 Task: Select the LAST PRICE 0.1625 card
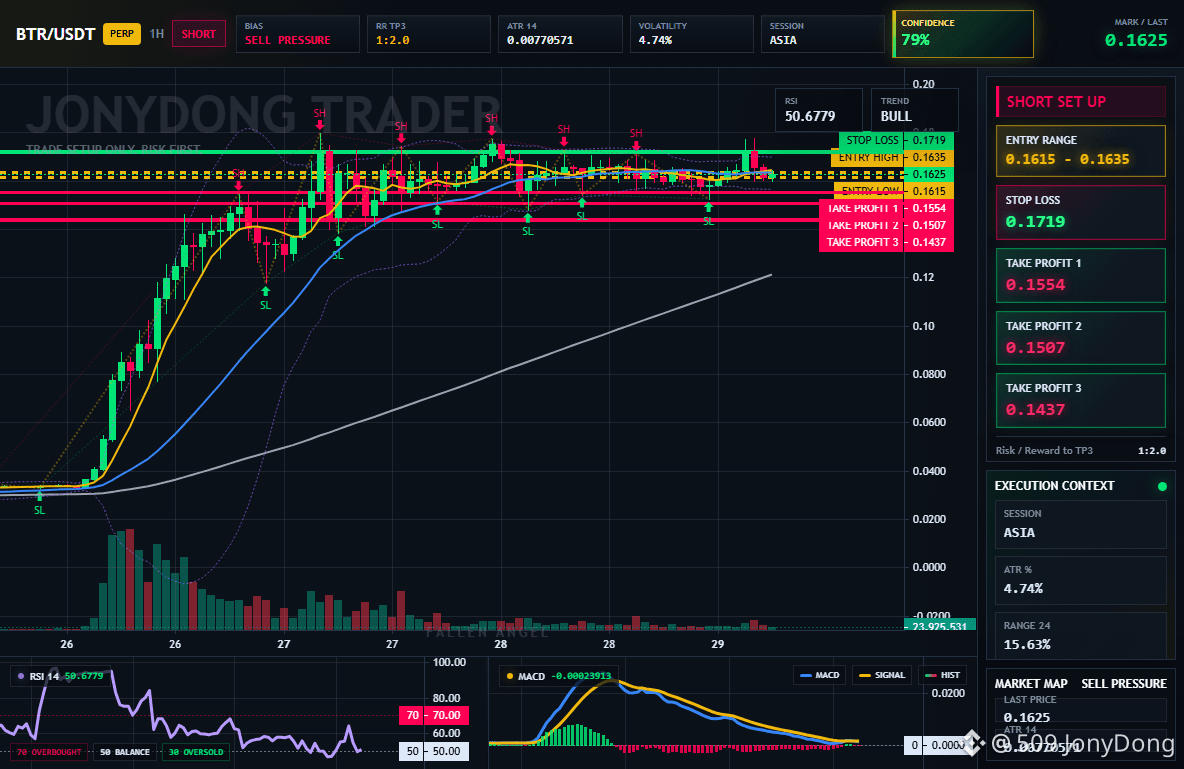click(1081, 709)
